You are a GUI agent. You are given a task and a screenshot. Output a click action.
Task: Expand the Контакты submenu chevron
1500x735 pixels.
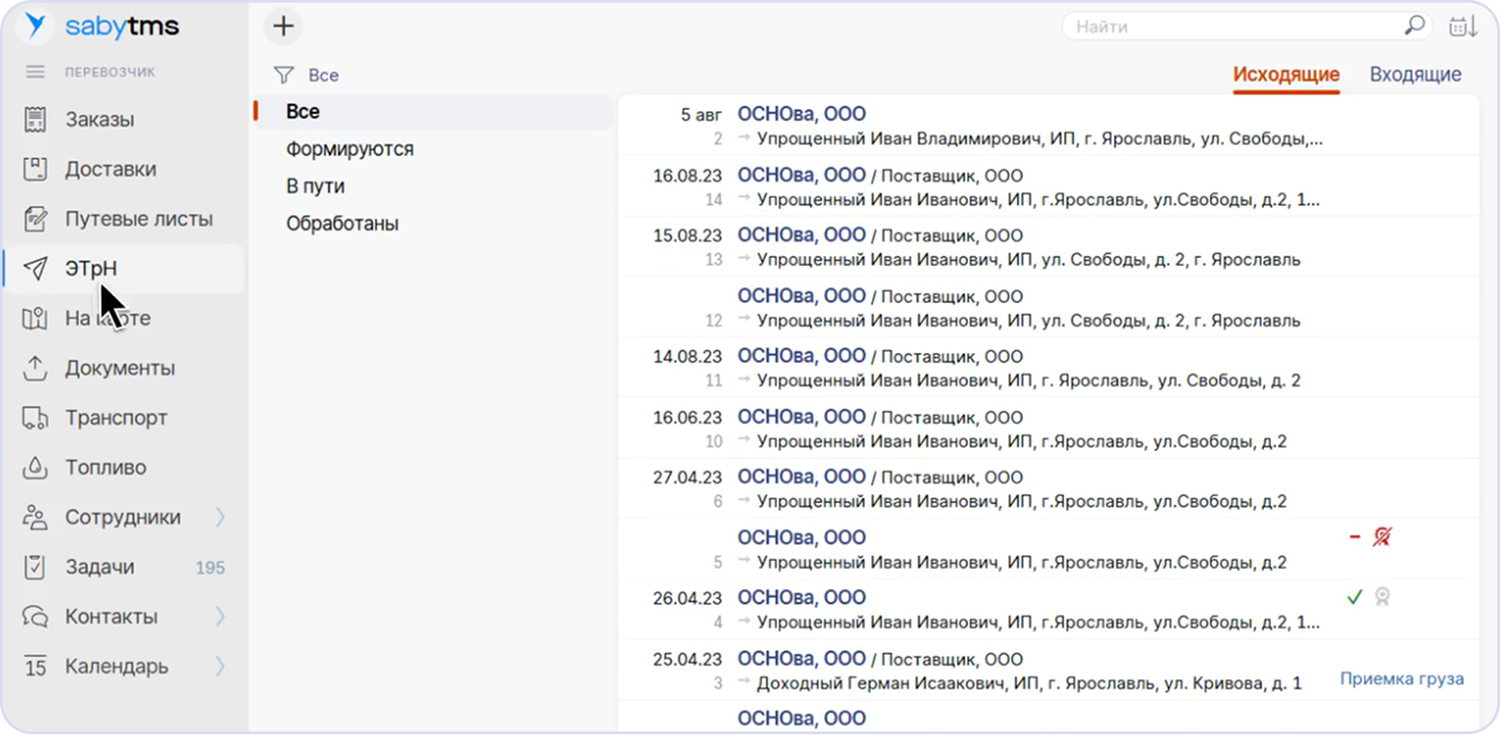tap(220, 616)
